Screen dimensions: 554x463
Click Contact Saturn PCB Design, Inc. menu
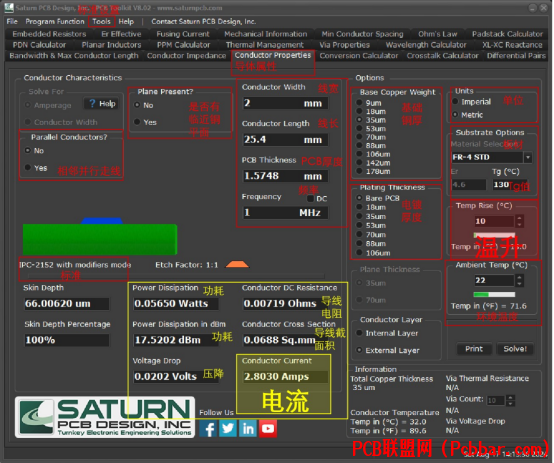(x=204, y=22)
